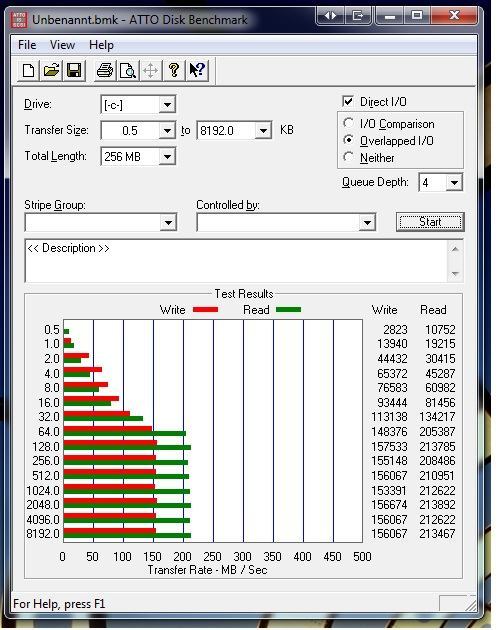The height and width of the screenshot is (630, 500).
Task: Open the Queue Depth dropdown
Action: 454,183
